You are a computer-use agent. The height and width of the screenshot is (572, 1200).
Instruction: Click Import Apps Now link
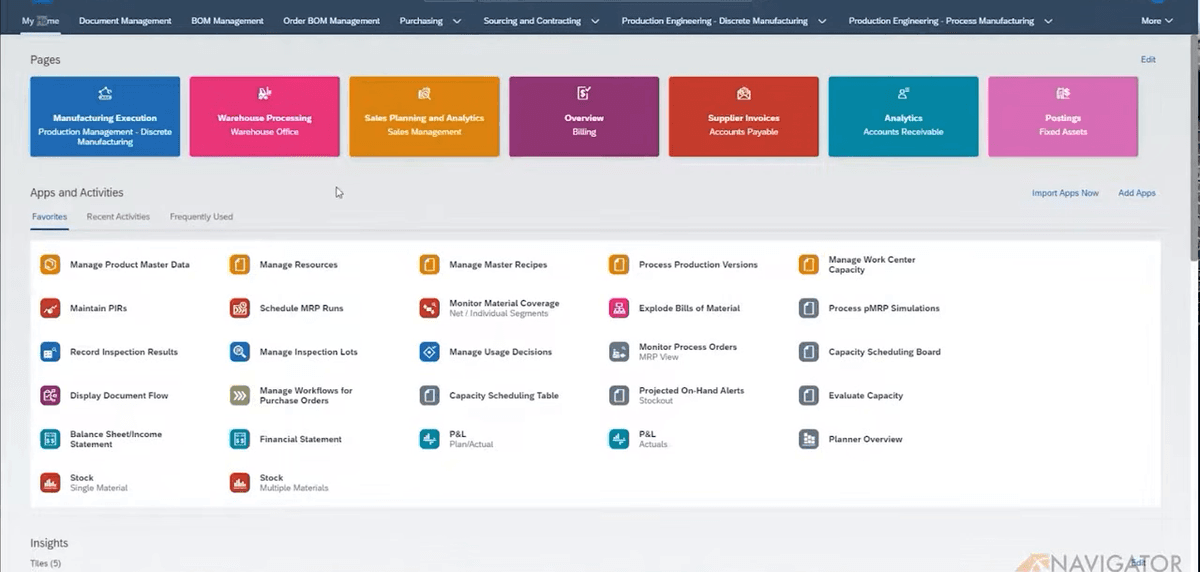click(x=1065, y=193)
